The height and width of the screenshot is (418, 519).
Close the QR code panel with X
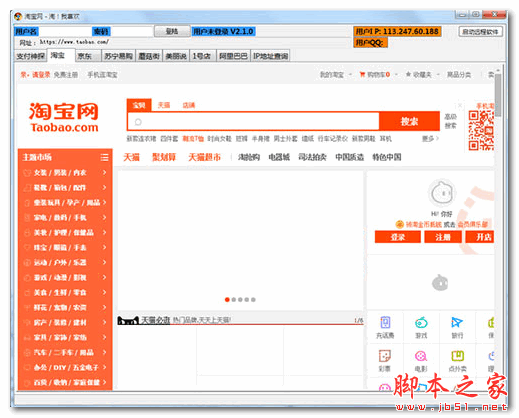[x=460, y=105]
